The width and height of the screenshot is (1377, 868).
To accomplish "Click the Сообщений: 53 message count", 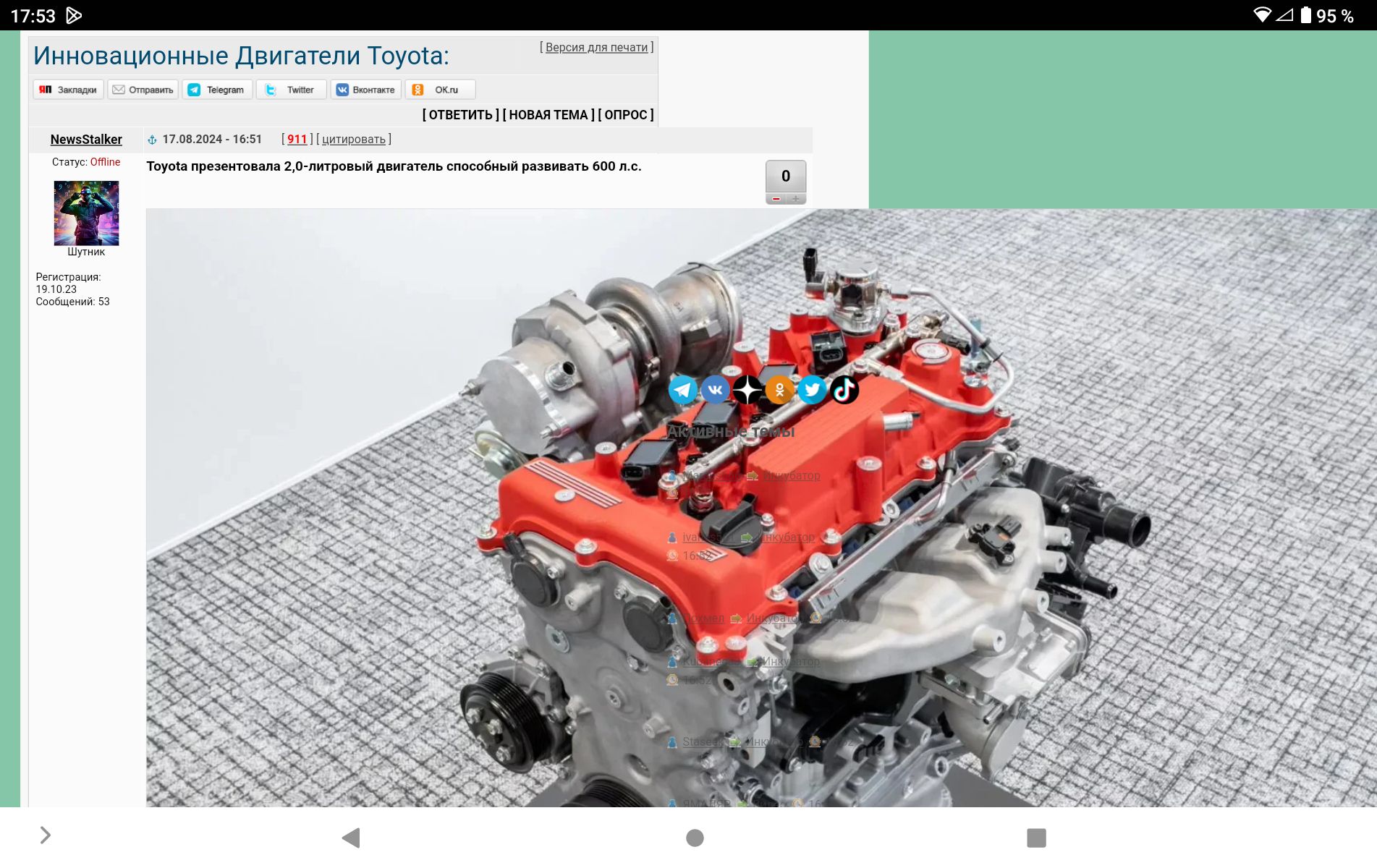I will point(72,302).
